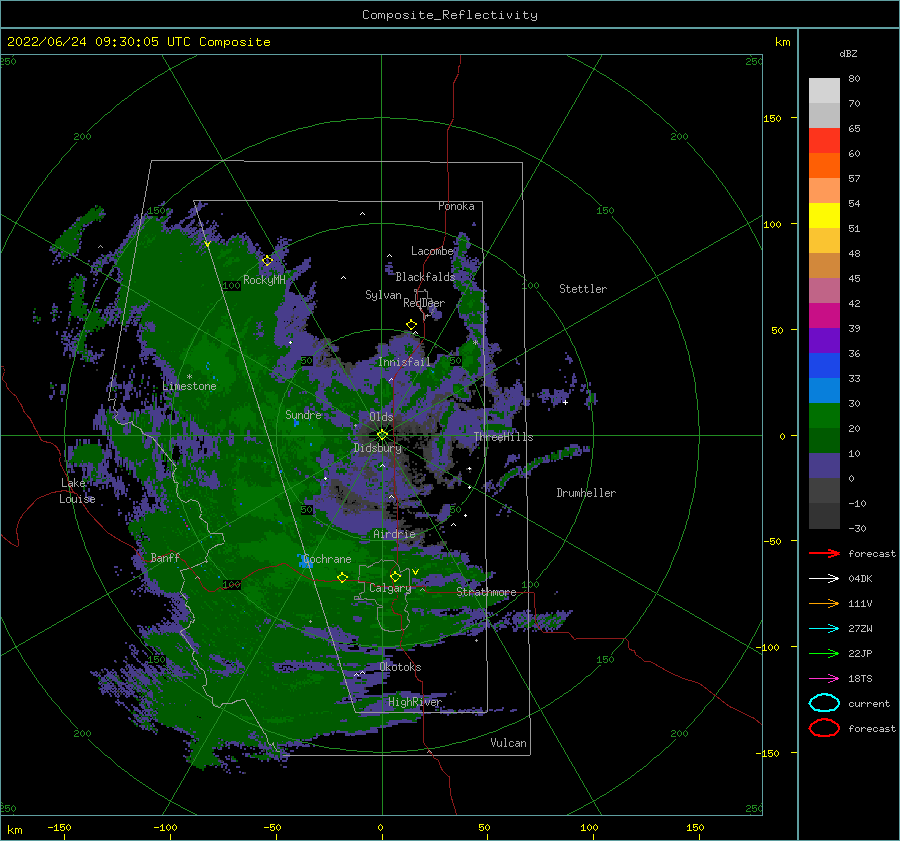Image resolution: width=900 pixels, height=841 pixels.
Task: Select the dark green 10-20 dBZ swatch
Action: tap(824, 440)
